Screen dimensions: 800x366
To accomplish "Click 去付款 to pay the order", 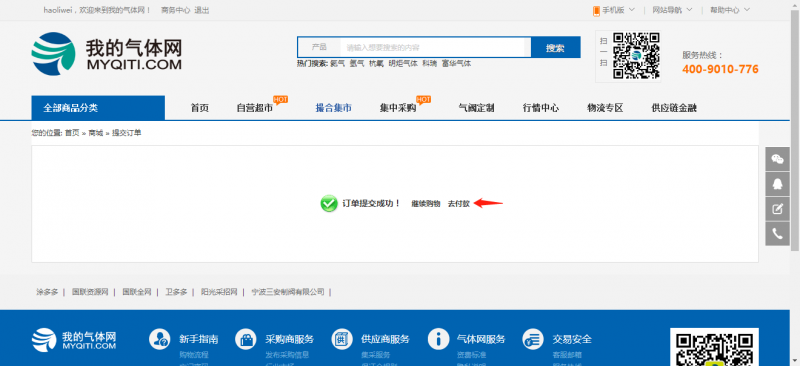I will pos(459,203).
